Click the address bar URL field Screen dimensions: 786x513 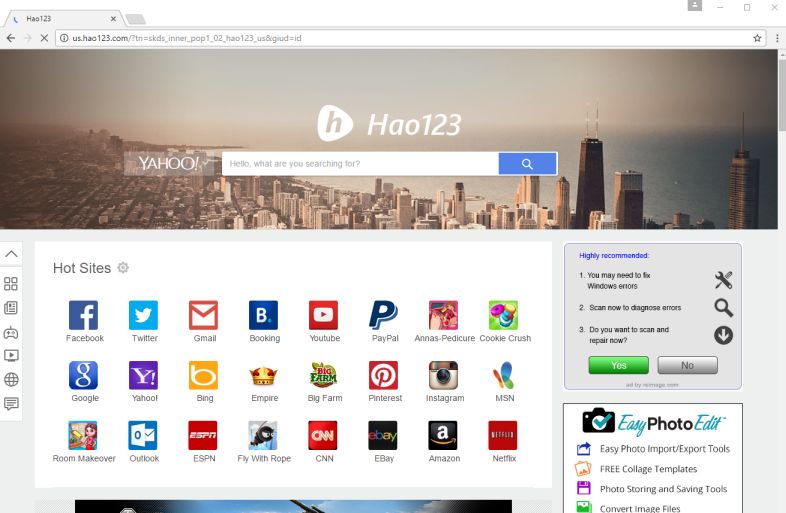[411, 38]
